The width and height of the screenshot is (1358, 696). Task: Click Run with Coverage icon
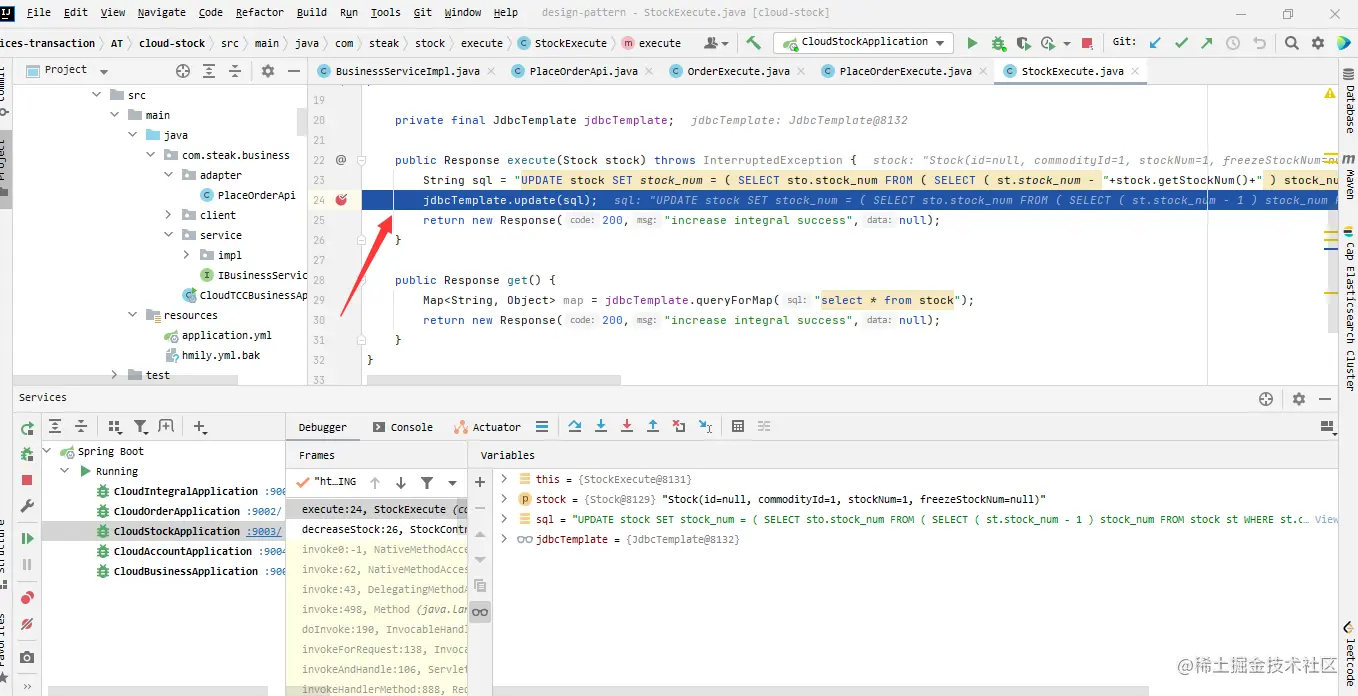pos(1022,43)
